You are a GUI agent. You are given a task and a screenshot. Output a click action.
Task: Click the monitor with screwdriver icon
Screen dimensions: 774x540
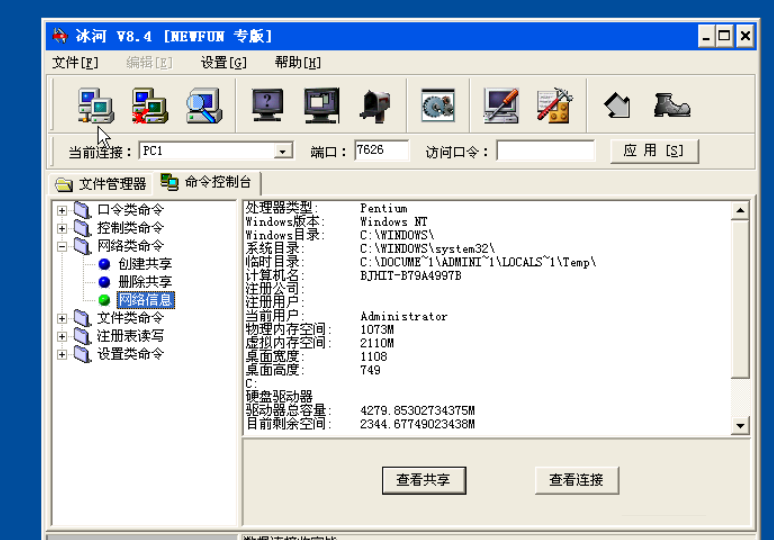tap(501, 105)
